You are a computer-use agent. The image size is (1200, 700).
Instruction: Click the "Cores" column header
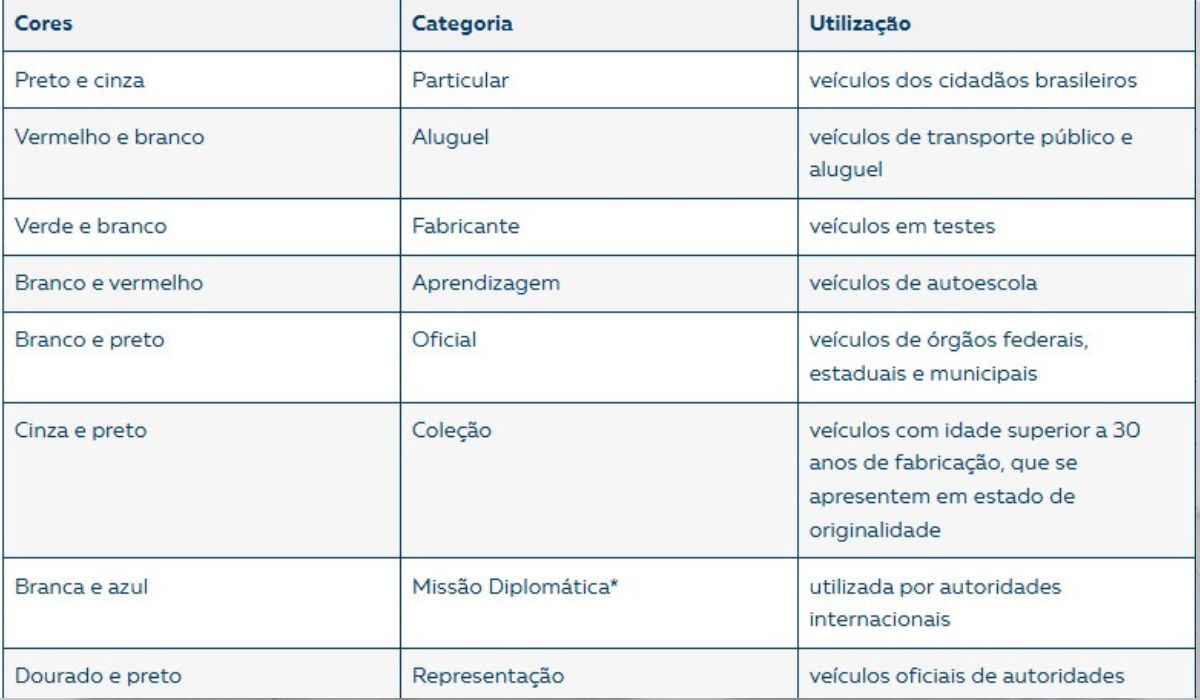pyautogui.click(x=42, y=25)
